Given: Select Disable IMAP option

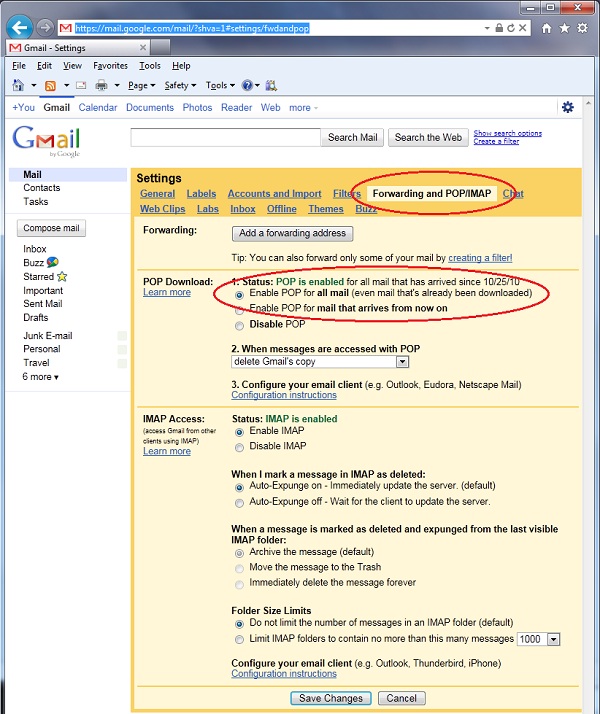Looking at the screenshot, I should pos(239,448).
